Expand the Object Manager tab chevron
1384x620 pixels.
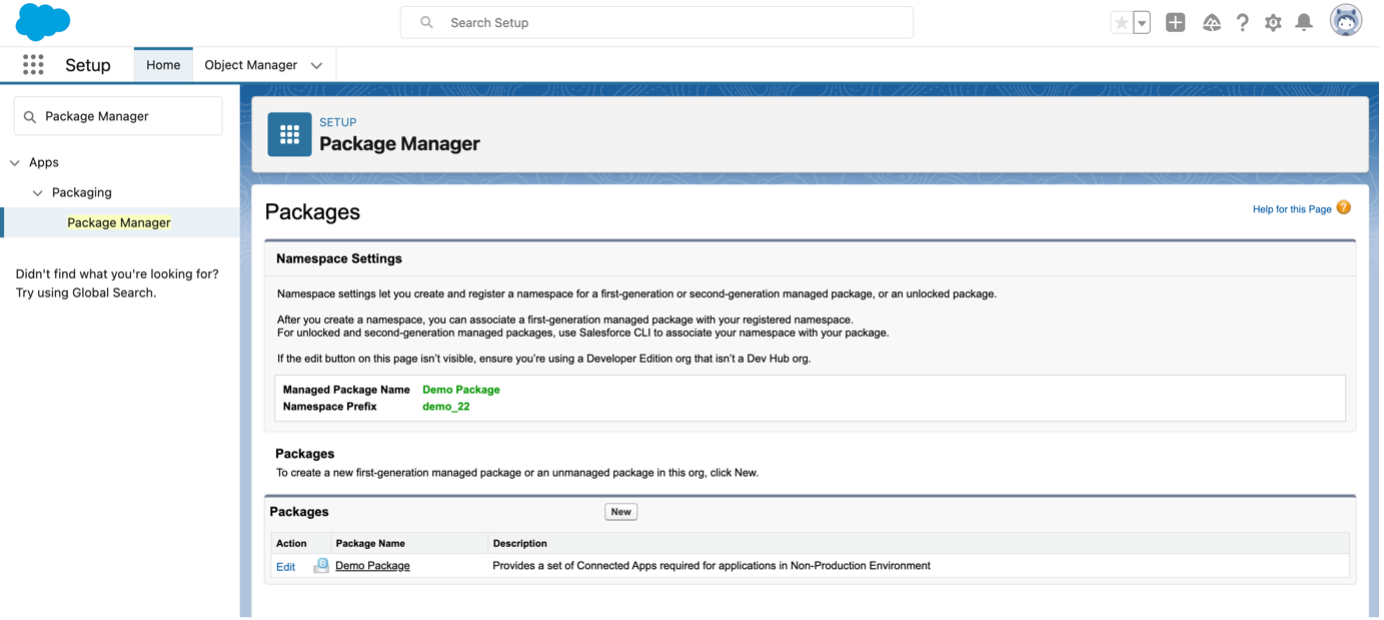click(317, 66)
